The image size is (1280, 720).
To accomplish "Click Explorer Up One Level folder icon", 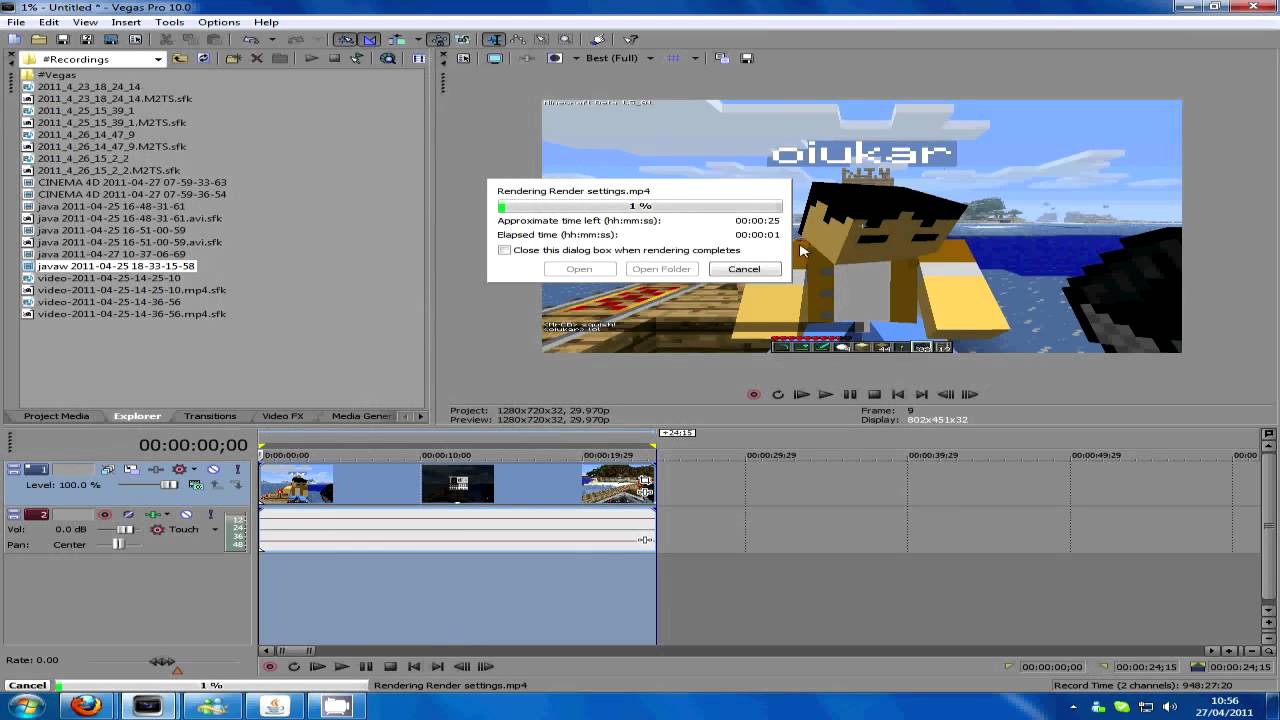I will click(180, 58).
